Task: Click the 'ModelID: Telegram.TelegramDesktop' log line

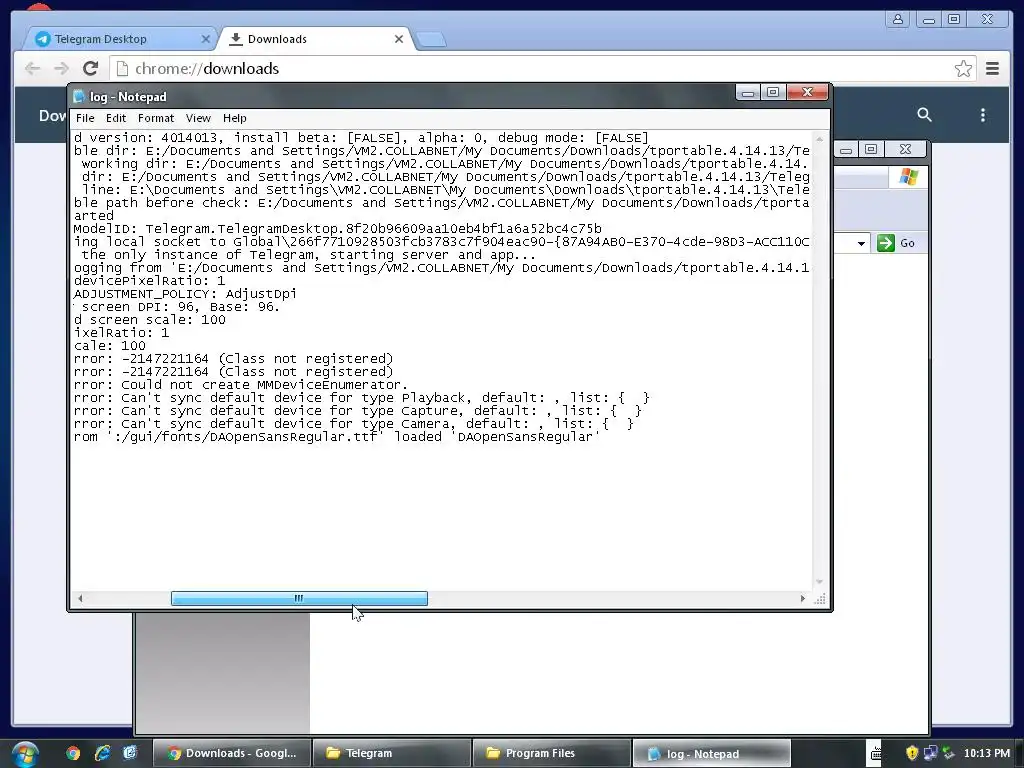Action: click(x=338, y=229)
